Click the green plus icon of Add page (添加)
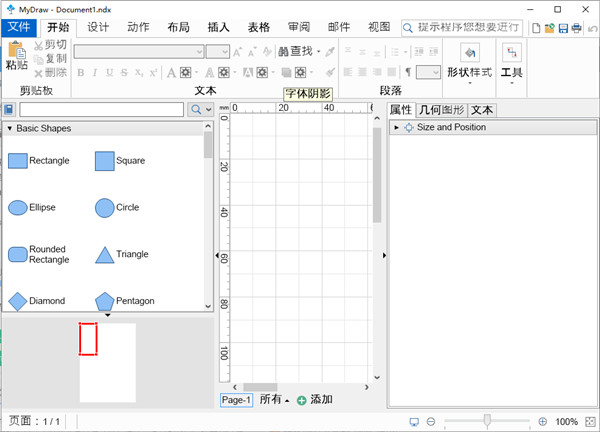Viewport: 600px width, 432px height. pyautogui.click(x=302, y=400)
